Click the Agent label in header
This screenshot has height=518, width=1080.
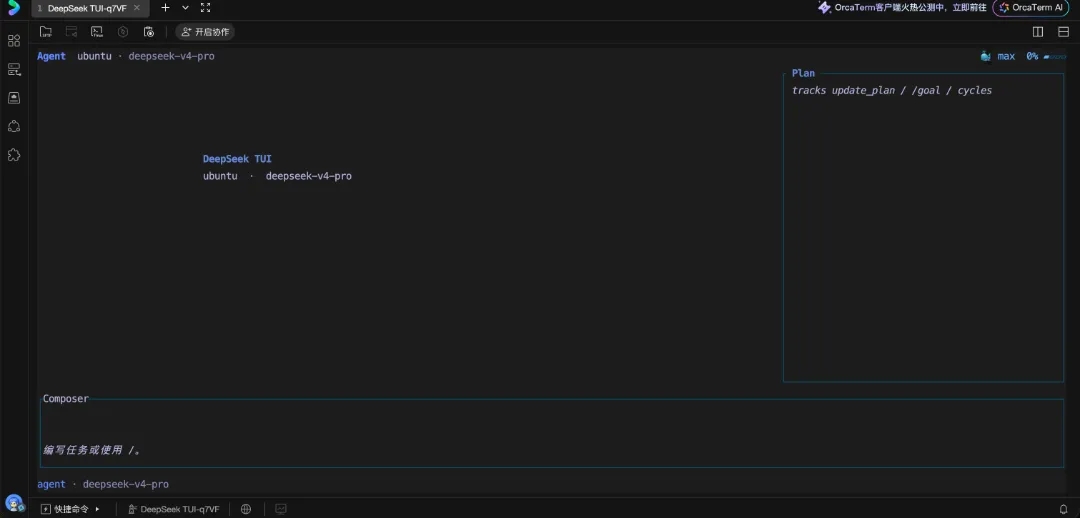52,56
